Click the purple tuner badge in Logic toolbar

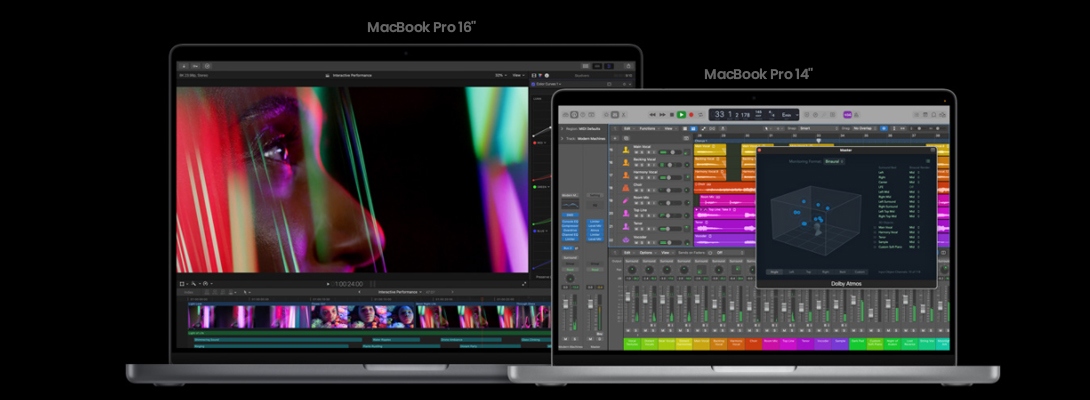pos(847,115)
